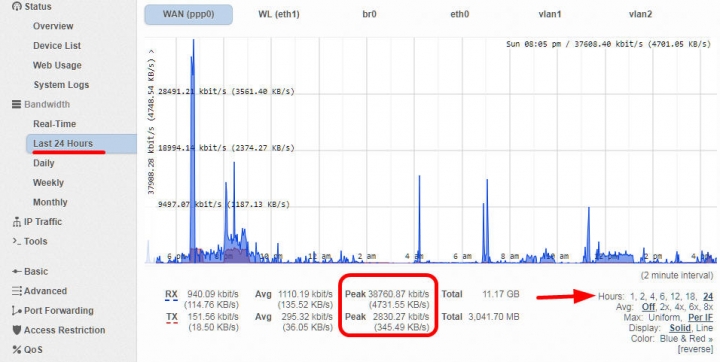
Task: Click the RX Total 11.17 GB value
Action: 501,294
